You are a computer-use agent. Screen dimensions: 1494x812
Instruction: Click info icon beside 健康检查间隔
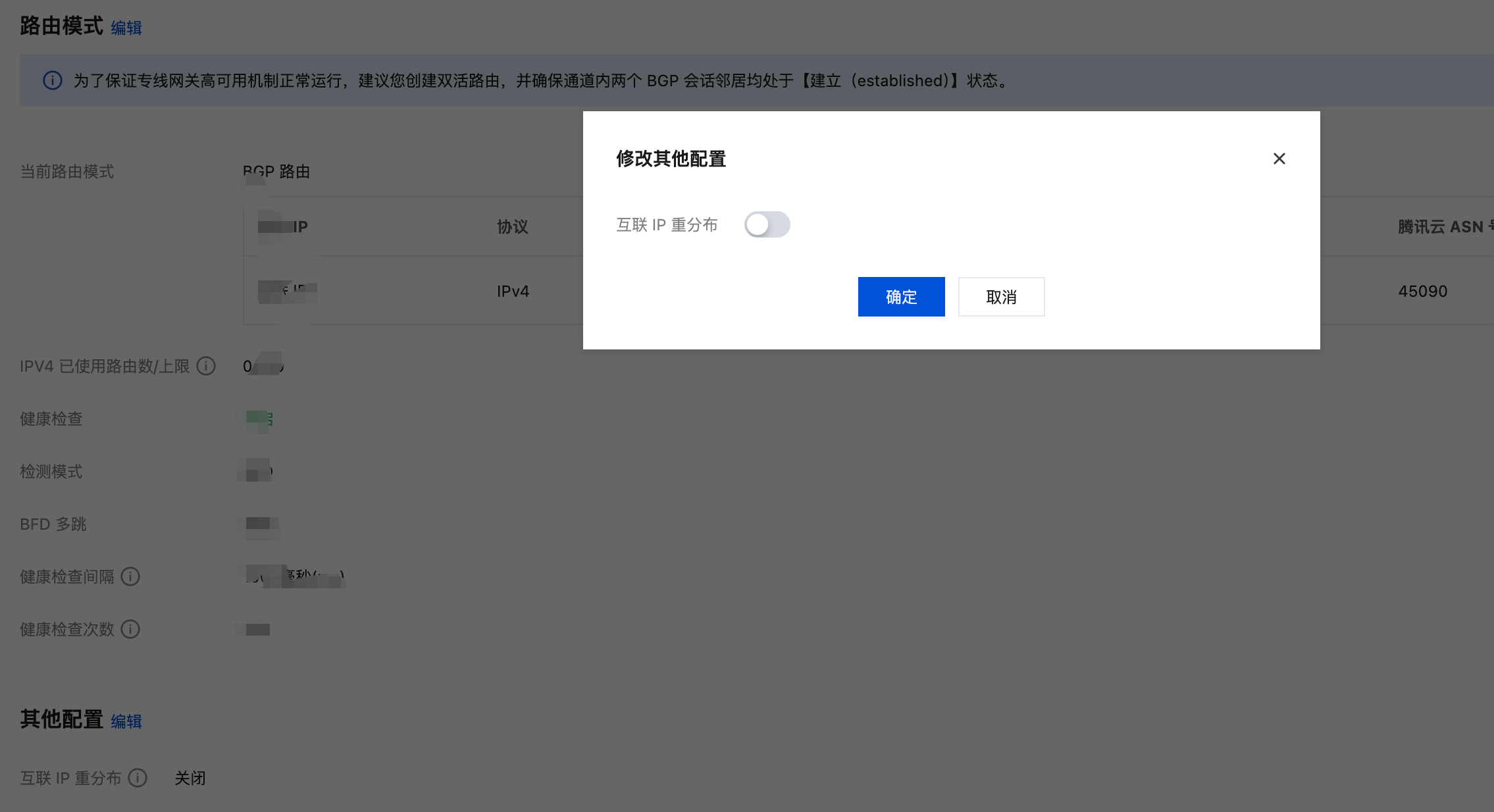coord(130,577)
